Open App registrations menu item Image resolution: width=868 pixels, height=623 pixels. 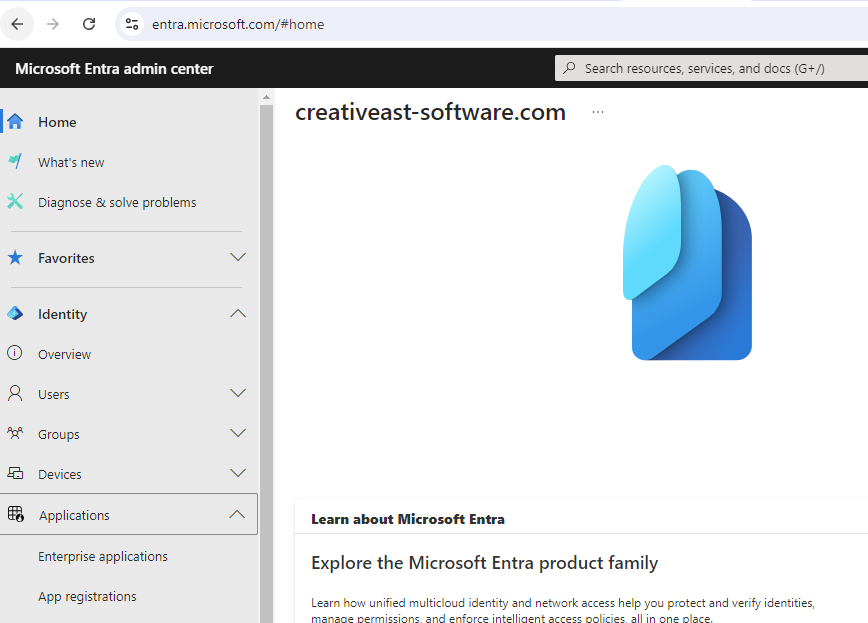(x=87, y=597)
